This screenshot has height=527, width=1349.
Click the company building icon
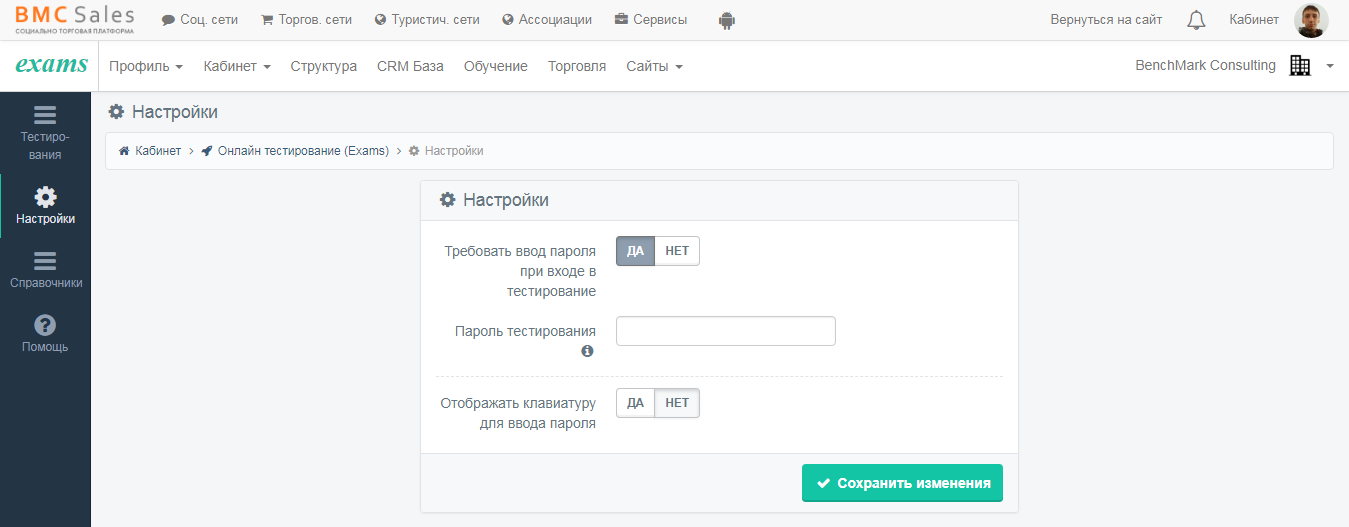1300,65
